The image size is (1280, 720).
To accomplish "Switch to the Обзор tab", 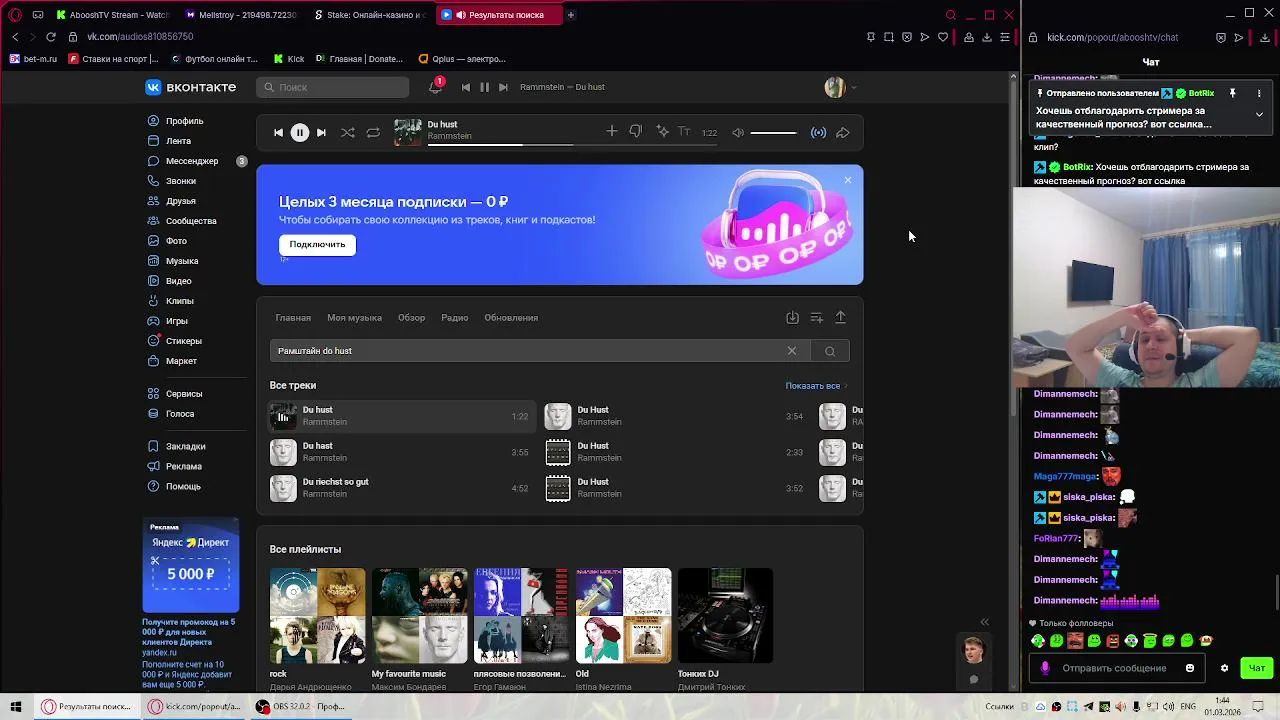I will 411,318.
